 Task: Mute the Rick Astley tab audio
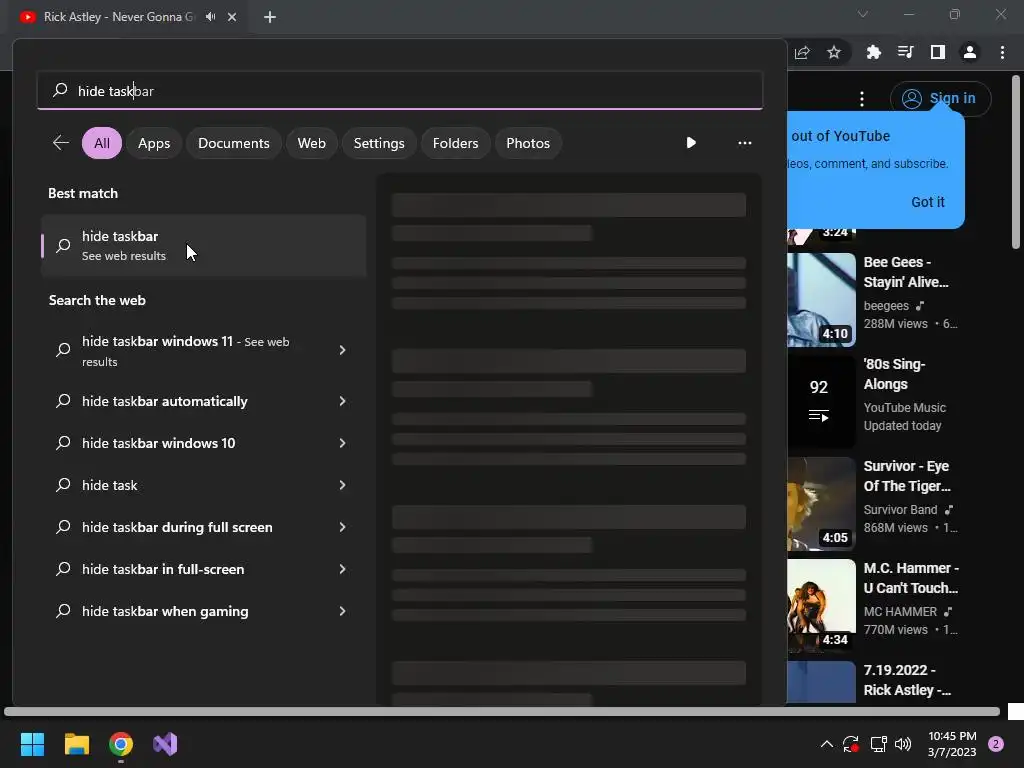(x=210, y=17)
